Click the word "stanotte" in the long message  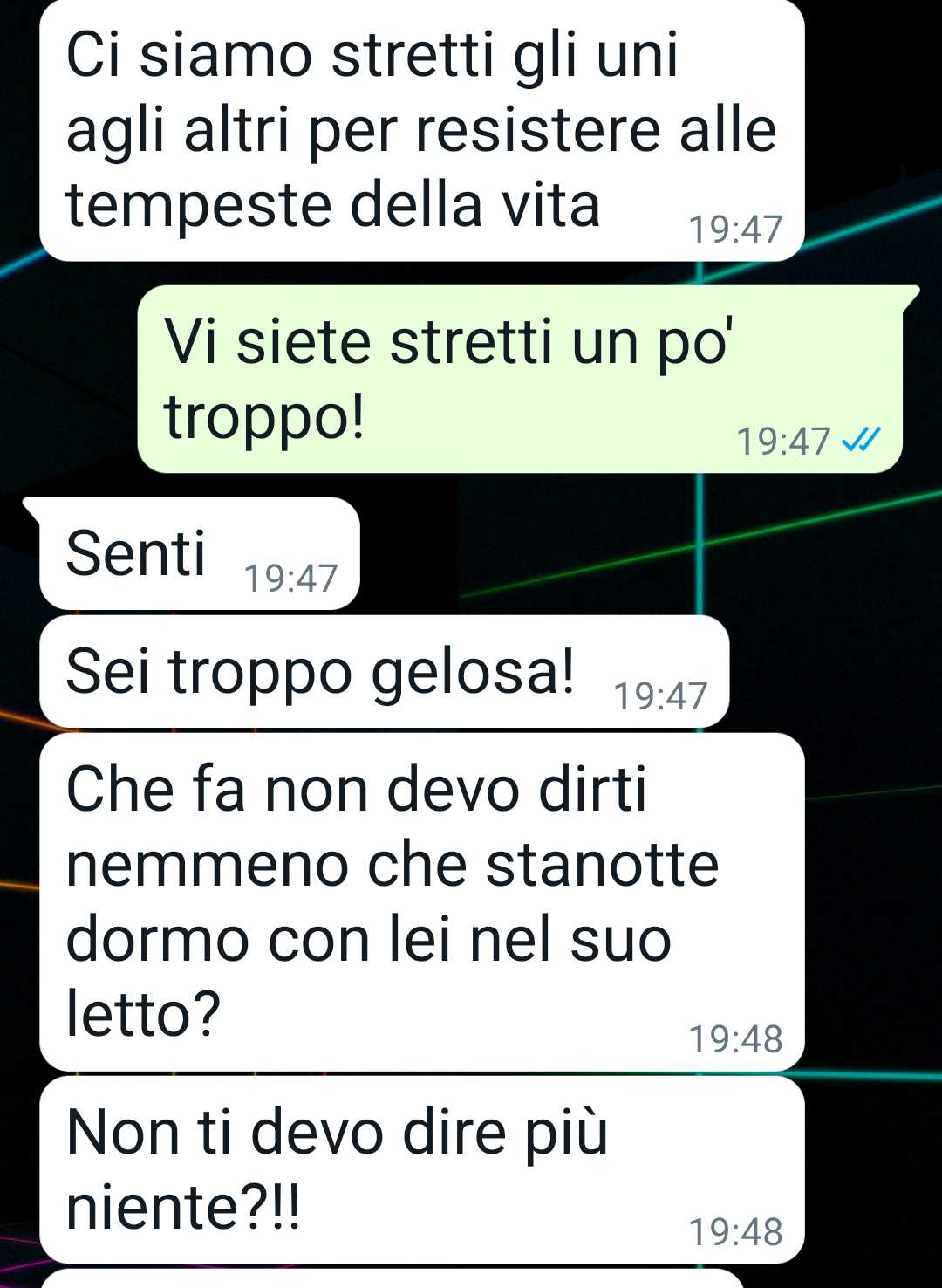pos(602,865)
